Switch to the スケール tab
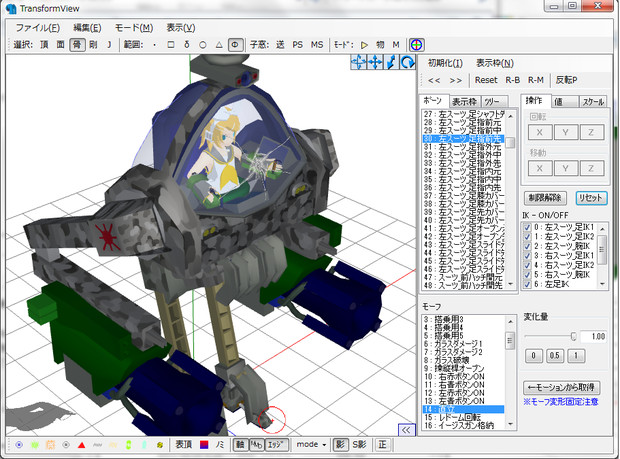 click(592, 102)
